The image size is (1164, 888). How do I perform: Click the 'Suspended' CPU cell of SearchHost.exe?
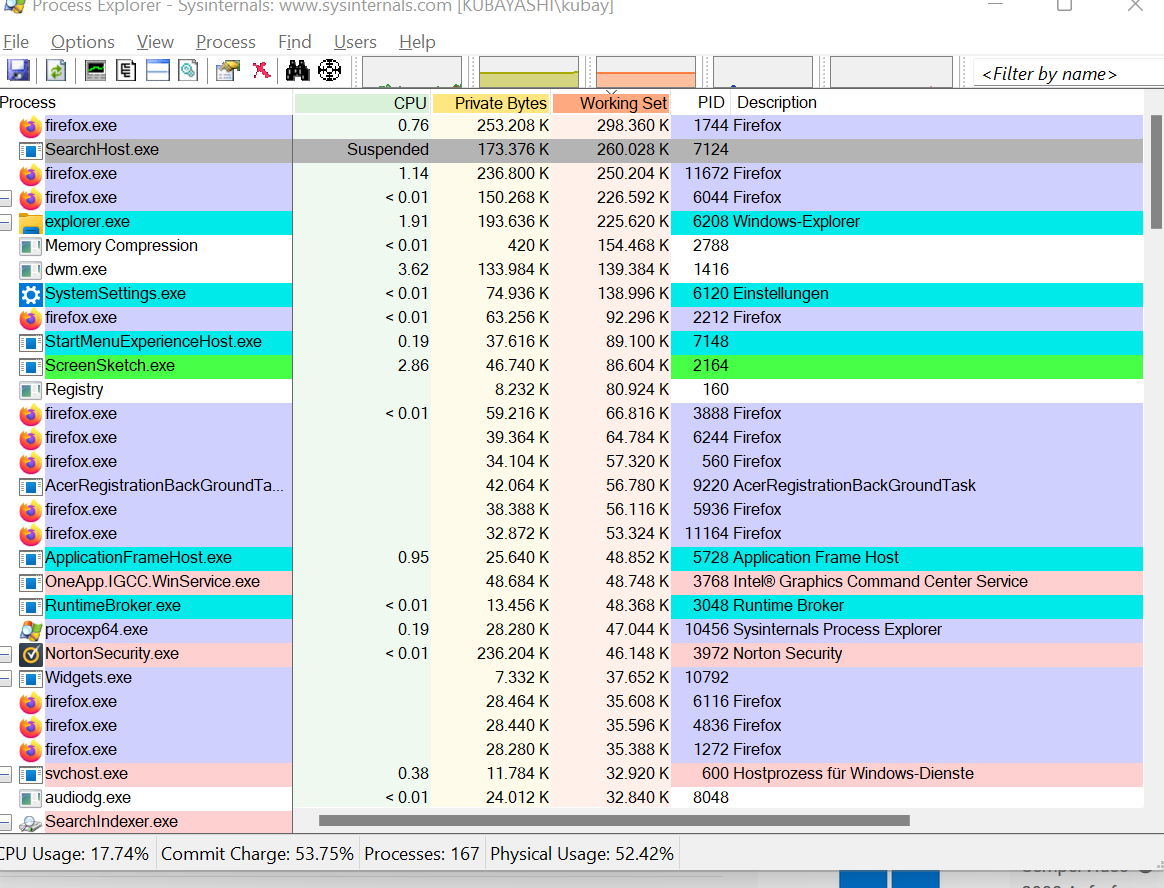[388, 150]
